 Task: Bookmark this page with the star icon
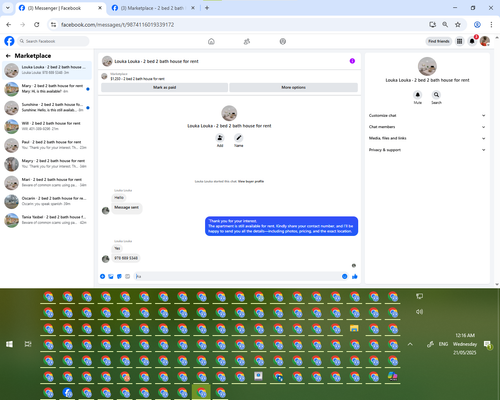pyautogui.click(x=458, y=25)
